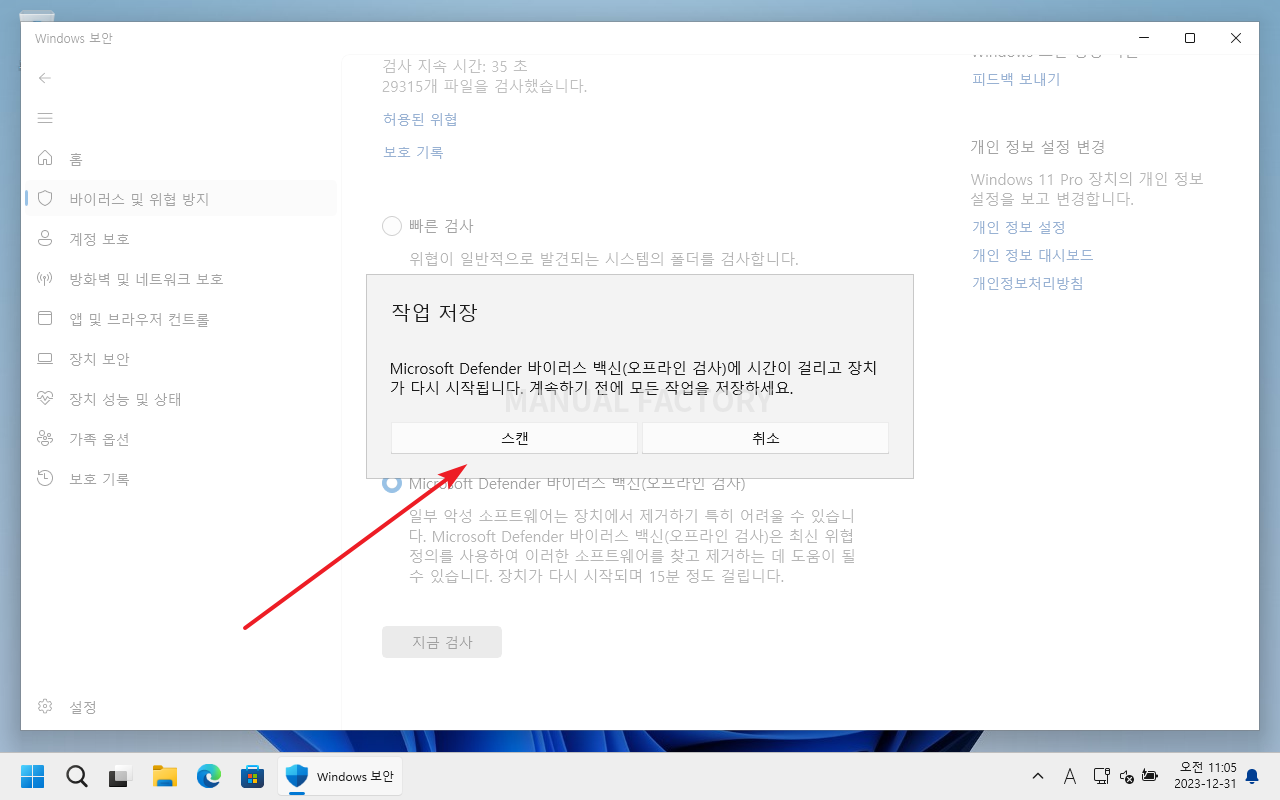Viewport: 1280px width, 800px height.
Task: Click the 지금 검사 button
Action: pyautogui.click(x=442, y=642)
